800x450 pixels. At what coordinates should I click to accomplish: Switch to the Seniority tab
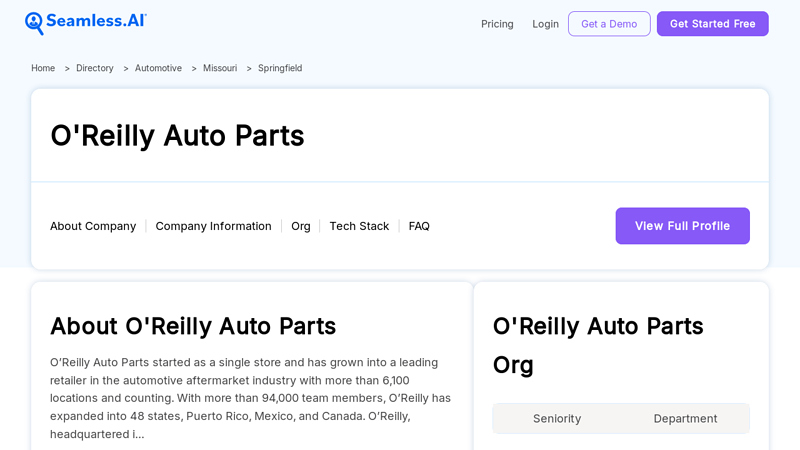tap(557, 419)
